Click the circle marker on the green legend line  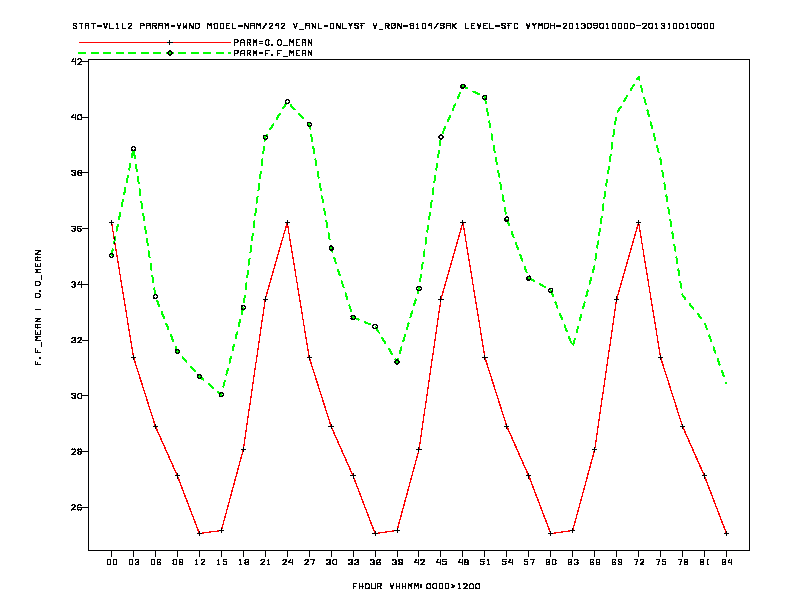tap(170, 53)
